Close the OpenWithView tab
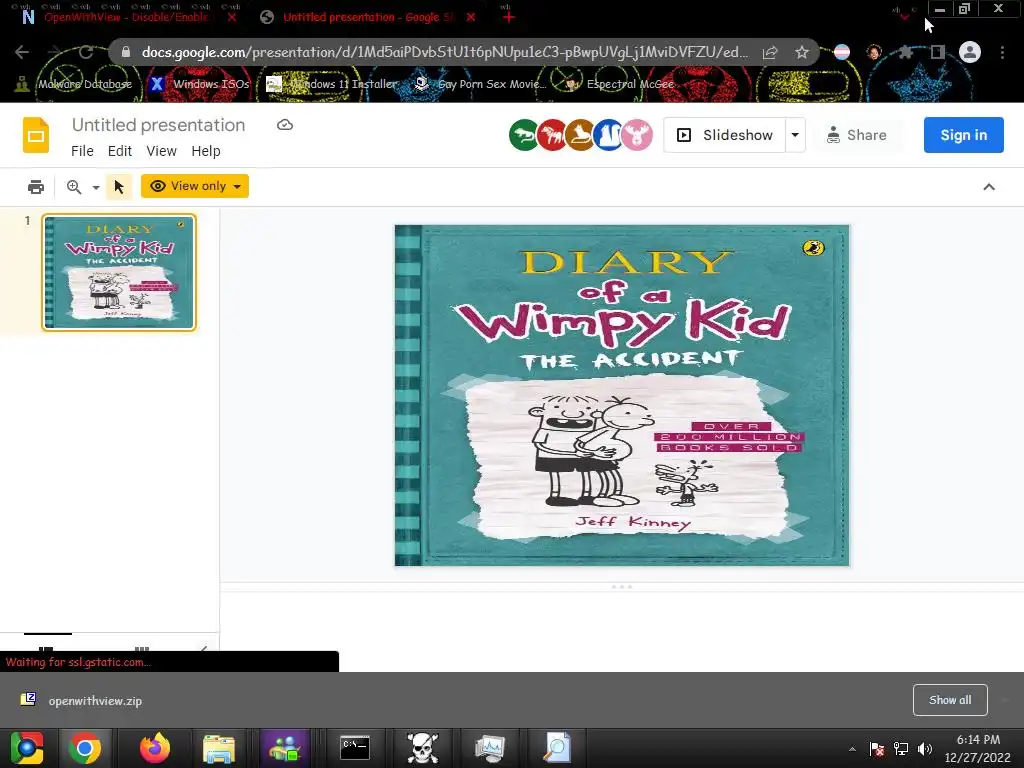 232,17
